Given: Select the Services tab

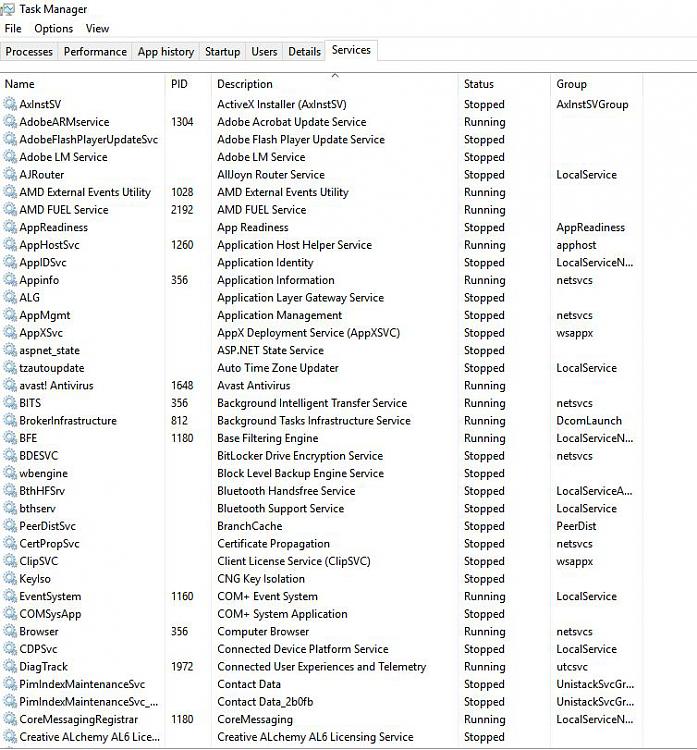Looking at the screenshot, I should (351, 50).
